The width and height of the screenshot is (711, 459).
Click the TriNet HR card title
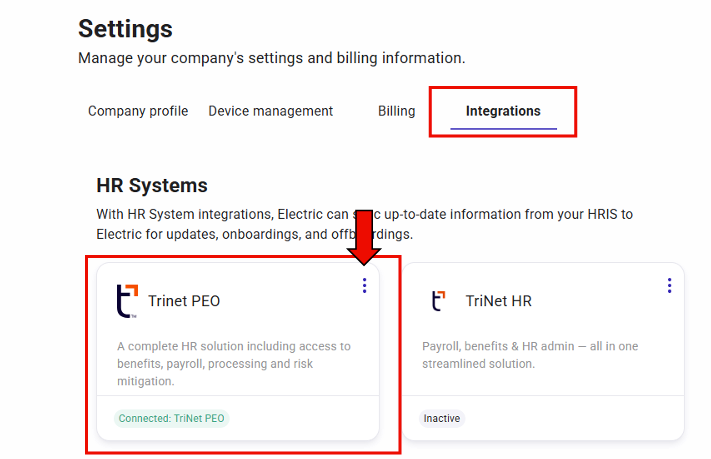click(x=498, y=301)
